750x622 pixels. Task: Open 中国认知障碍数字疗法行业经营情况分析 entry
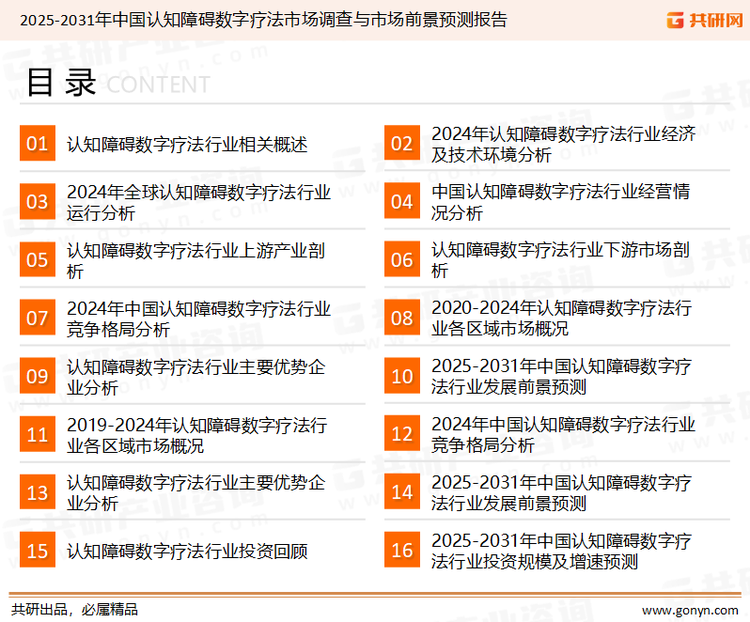[560, 202]
